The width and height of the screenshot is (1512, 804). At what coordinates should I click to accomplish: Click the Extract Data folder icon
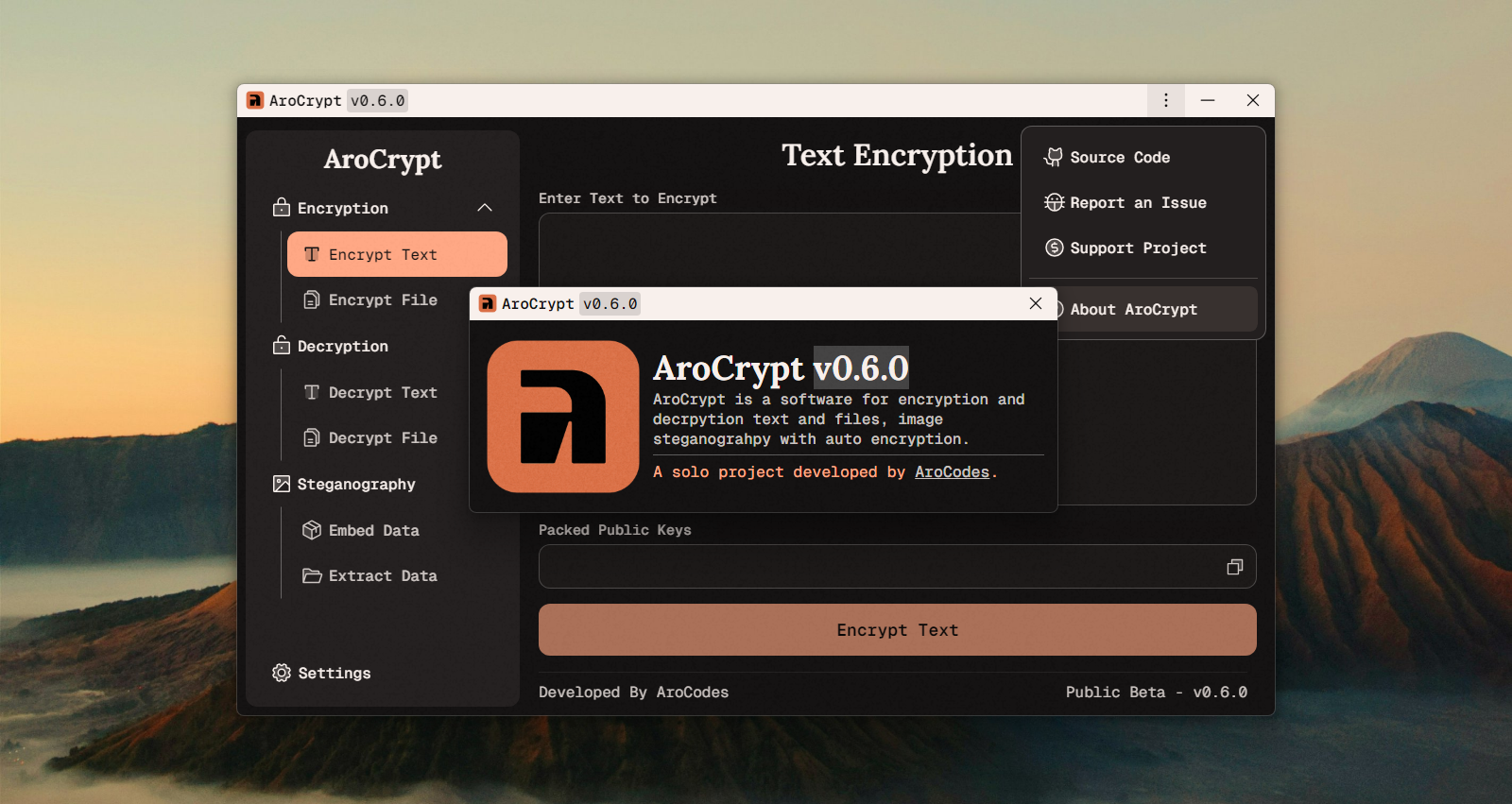(x=312, y=575)
